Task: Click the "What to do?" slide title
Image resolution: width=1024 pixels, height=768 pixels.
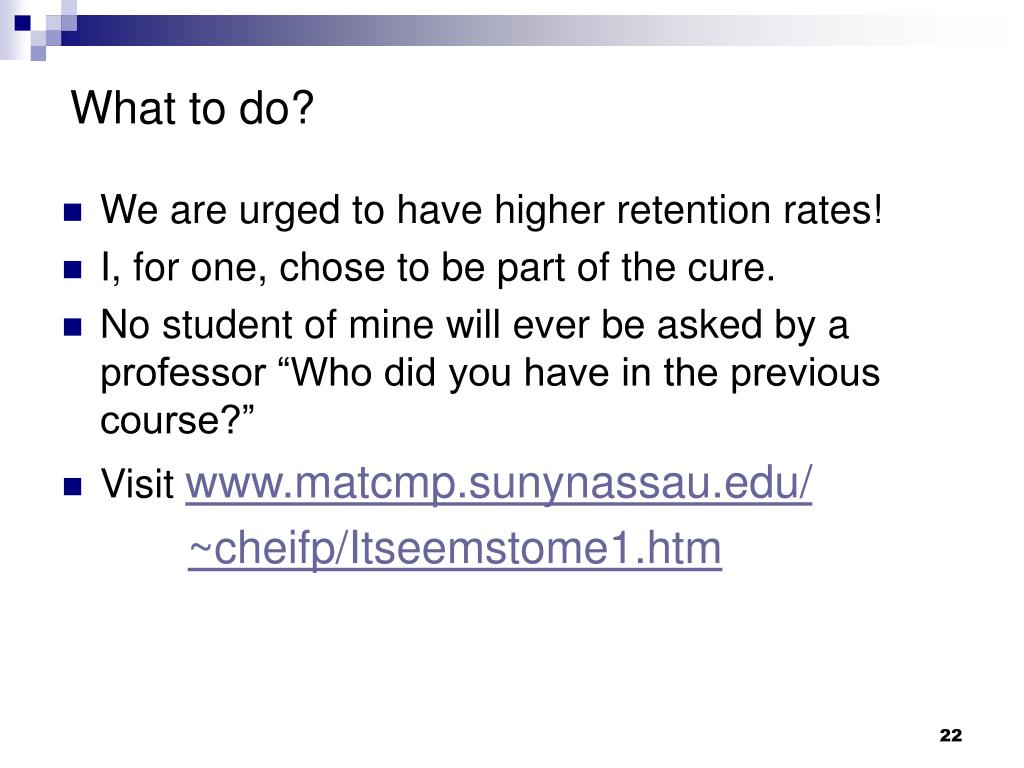Action: coord(192,108)
